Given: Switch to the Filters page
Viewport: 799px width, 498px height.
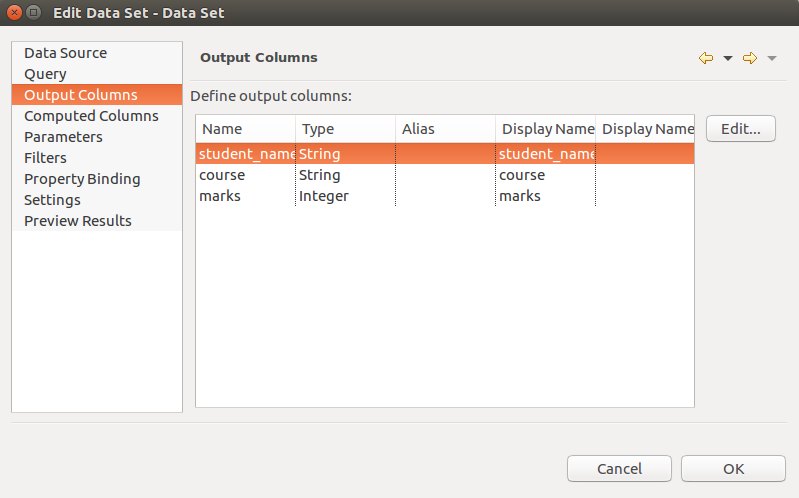Looking at the screenshot, I should [45, 158].
